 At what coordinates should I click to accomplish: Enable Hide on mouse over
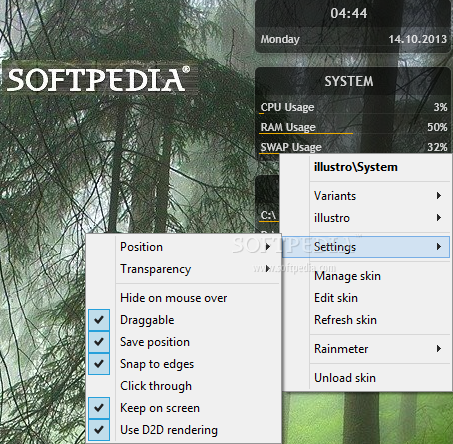183,298
